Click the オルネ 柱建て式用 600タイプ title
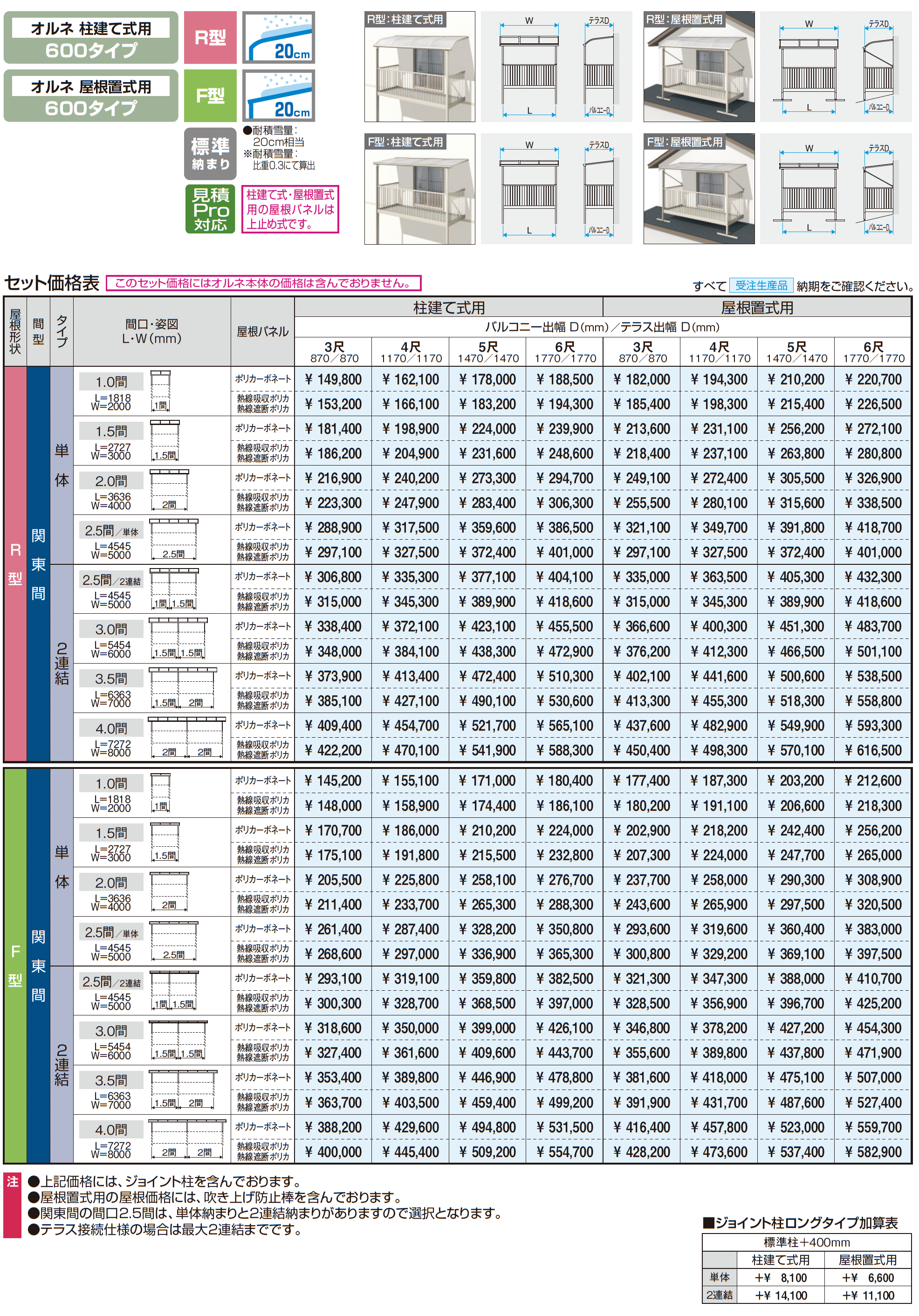The width and height of the screenshot is (919, 1316). click(90, 37)
